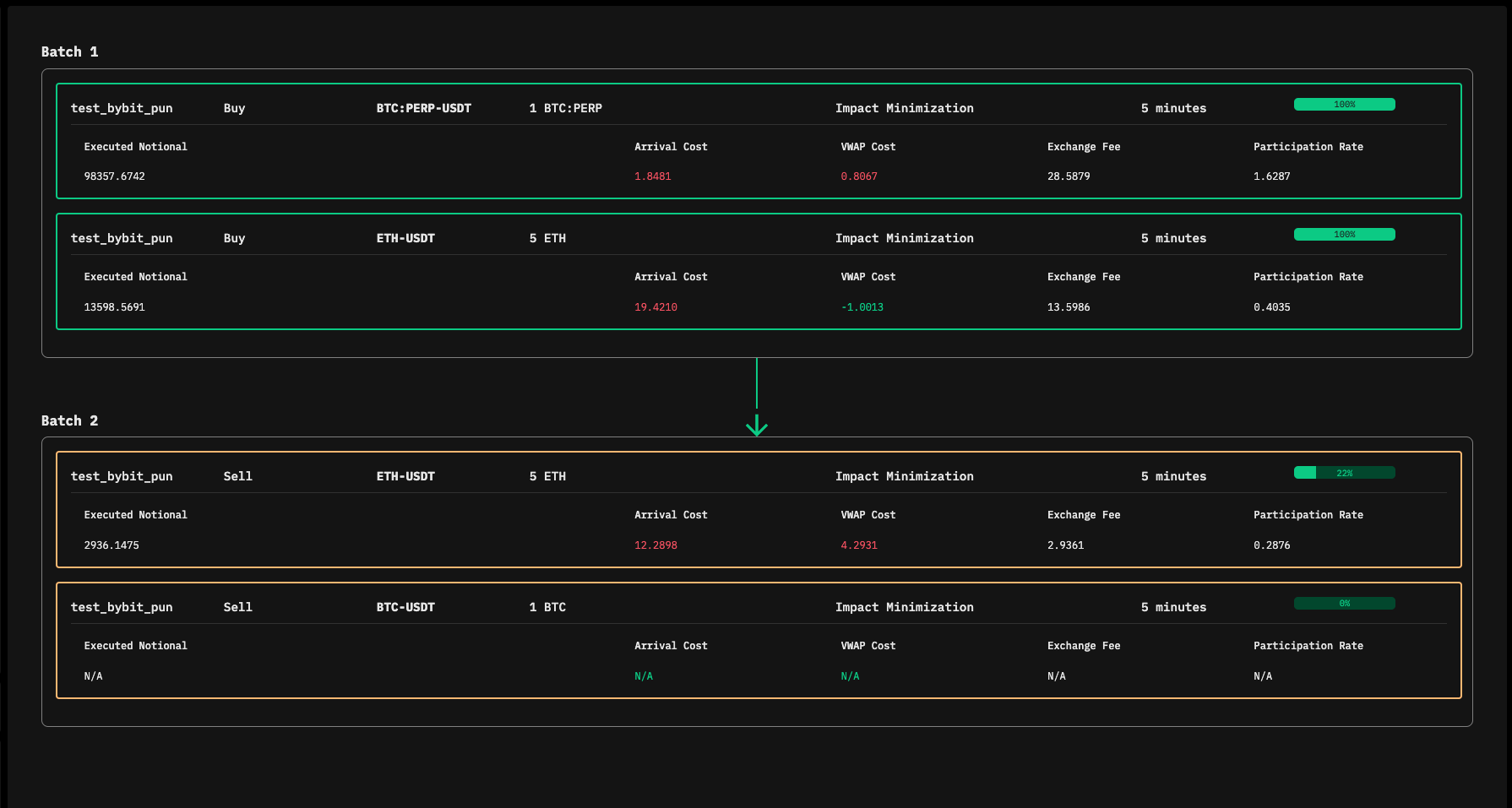1512x808 pixels.
Task: Select the Batch 2 heading
Action: (x=69, y=420)
